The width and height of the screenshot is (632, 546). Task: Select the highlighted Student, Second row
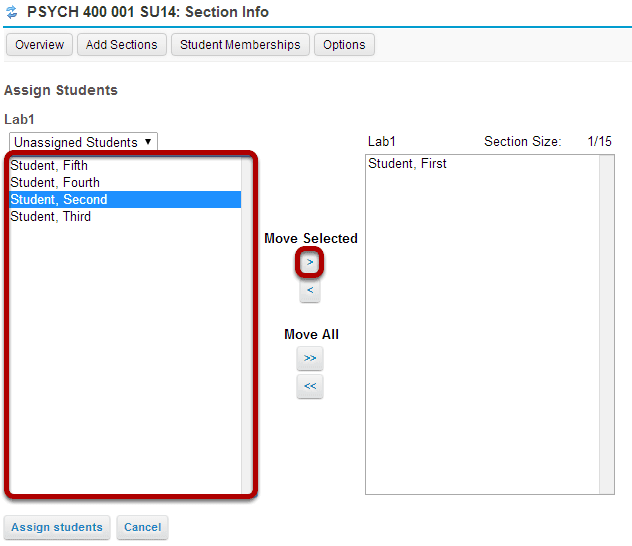[x=125, y=199]
